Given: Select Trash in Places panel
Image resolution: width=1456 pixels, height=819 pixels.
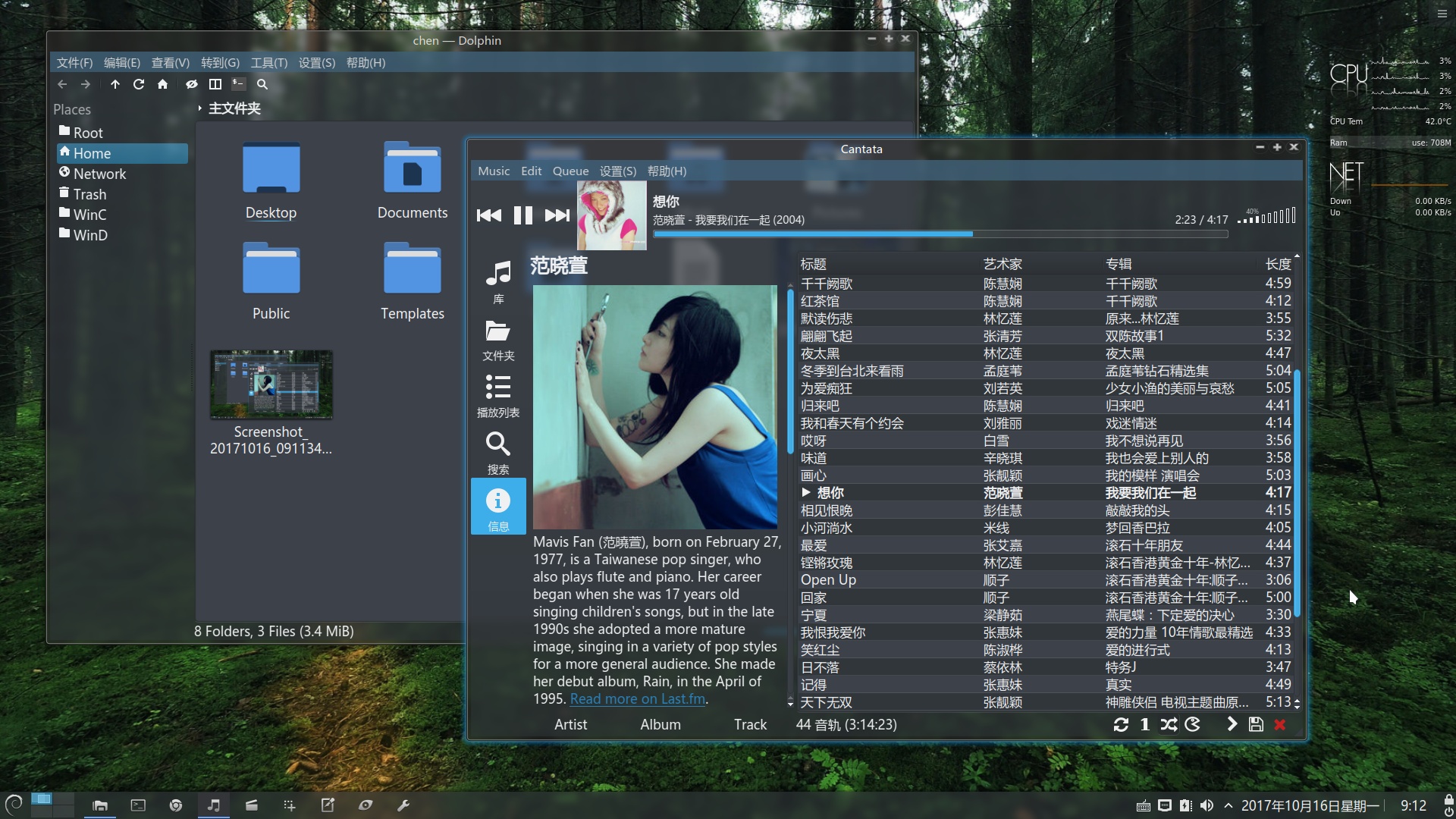Looking at the screenshot, I should tap(122, 194).
